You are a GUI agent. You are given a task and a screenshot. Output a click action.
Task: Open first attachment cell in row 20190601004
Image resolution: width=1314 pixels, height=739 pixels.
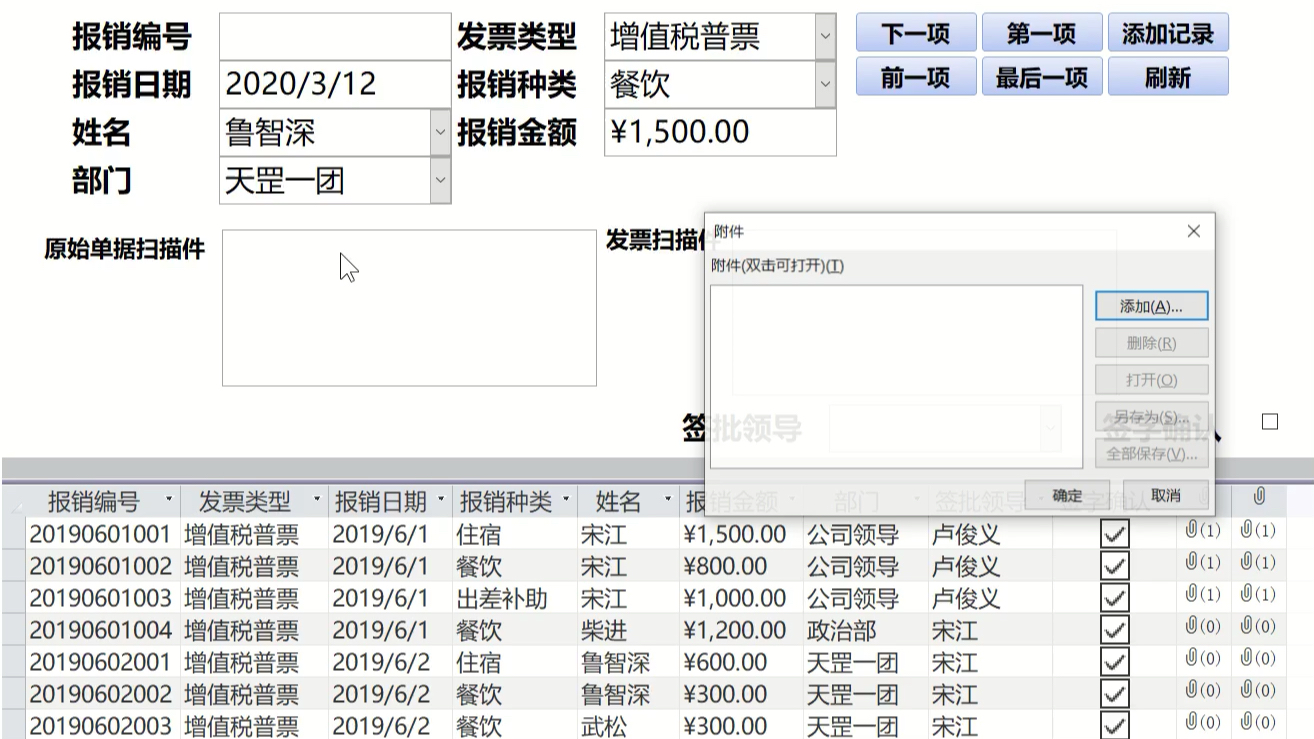pyautogui.click(x=1203, y=627)
